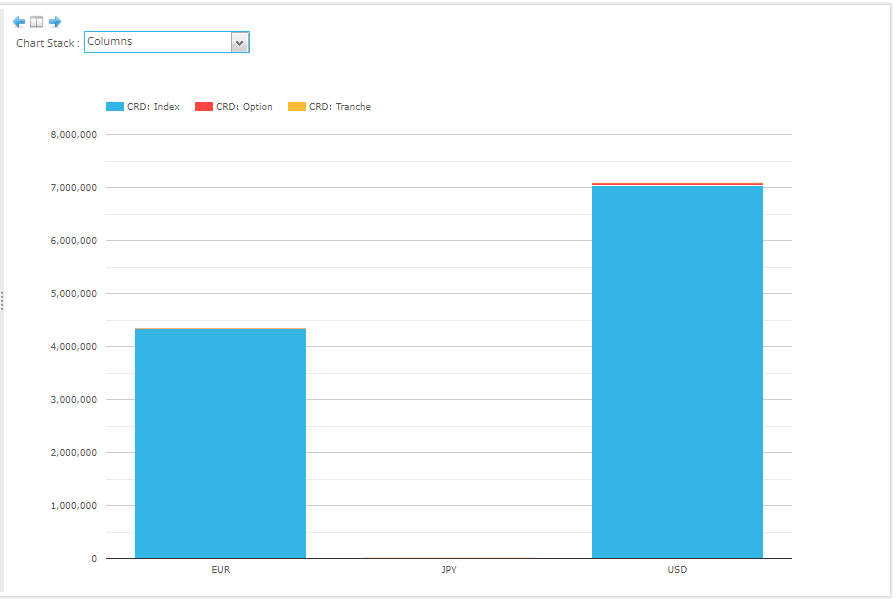Viewport: 896px width, 599px height.
Task: Click the 6,000,000 axis value
Action: coord(74,241)
